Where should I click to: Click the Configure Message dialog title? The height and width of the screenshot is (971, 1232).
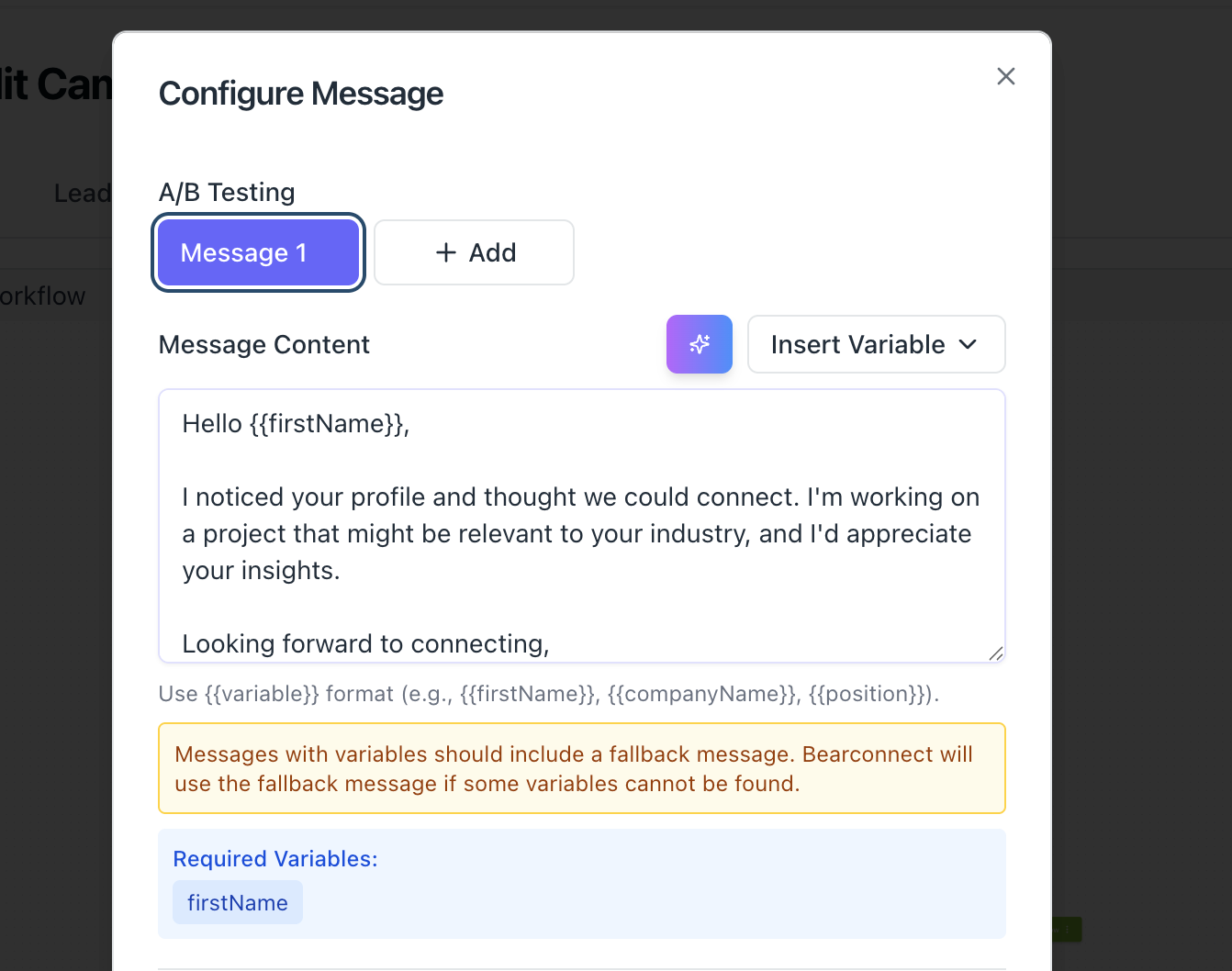[301, 94]
